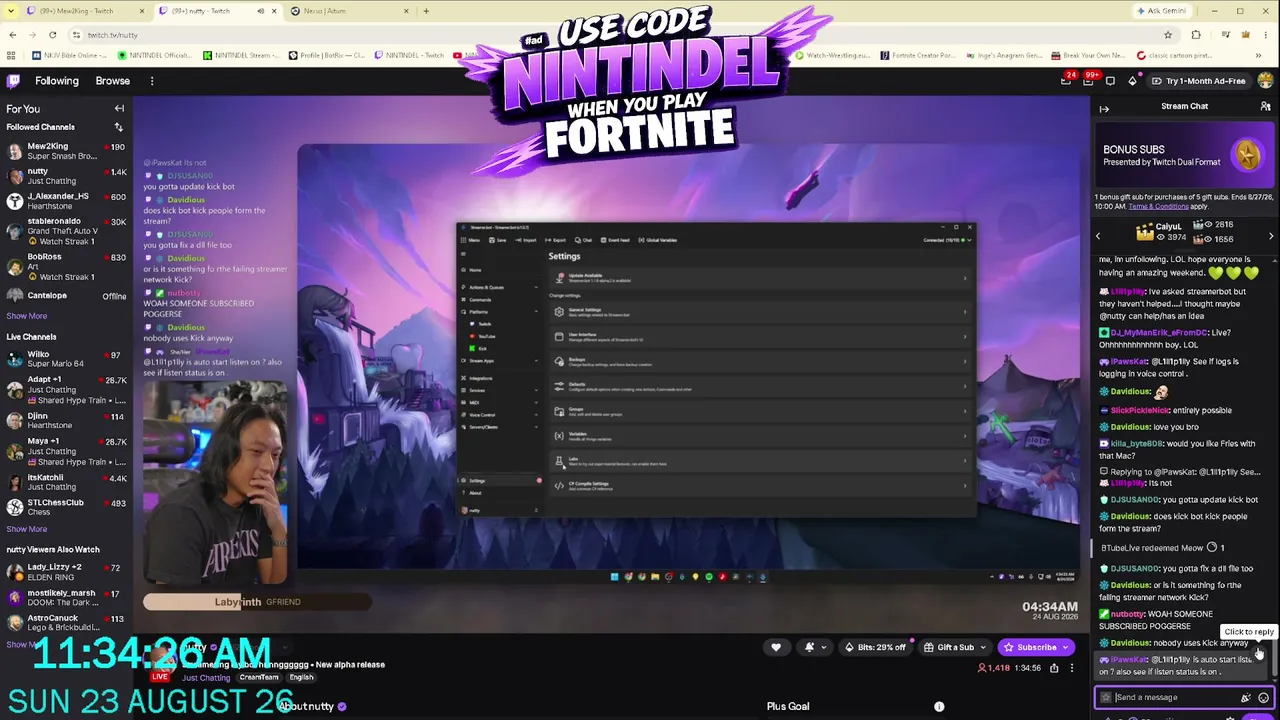The image size is (1280, 720).
Task: Open the user profile avatar menu
Action: [x=1265, y=81]
